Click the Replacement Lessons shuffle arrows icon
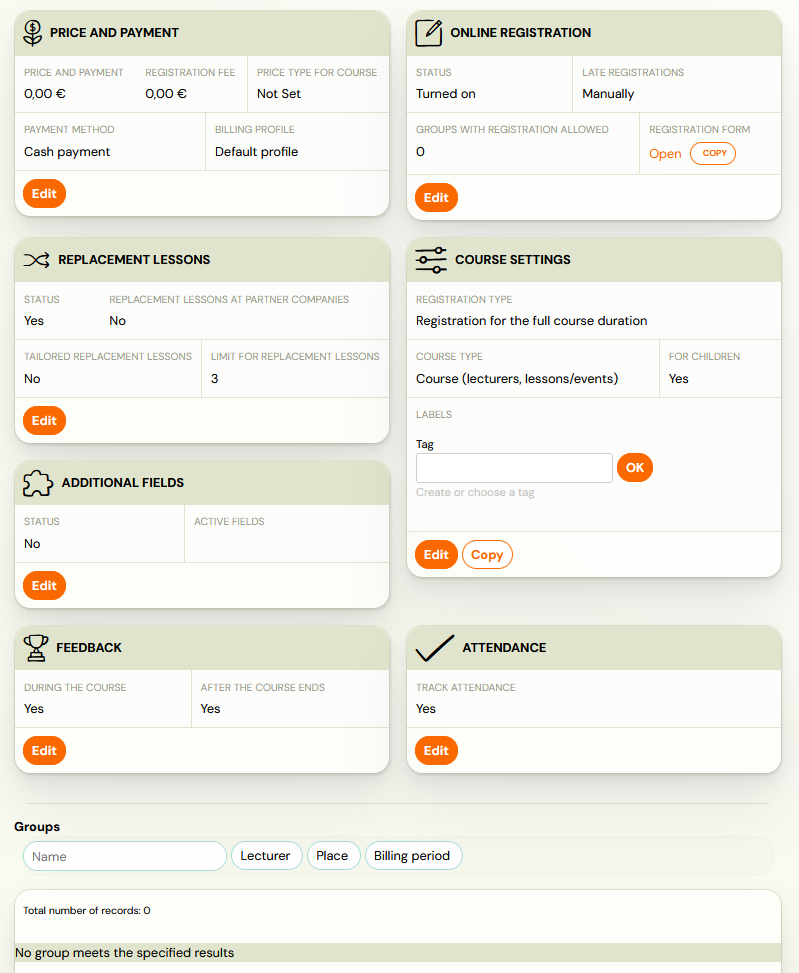This screenshot has height=973, width=799. [x=37, y=260]
